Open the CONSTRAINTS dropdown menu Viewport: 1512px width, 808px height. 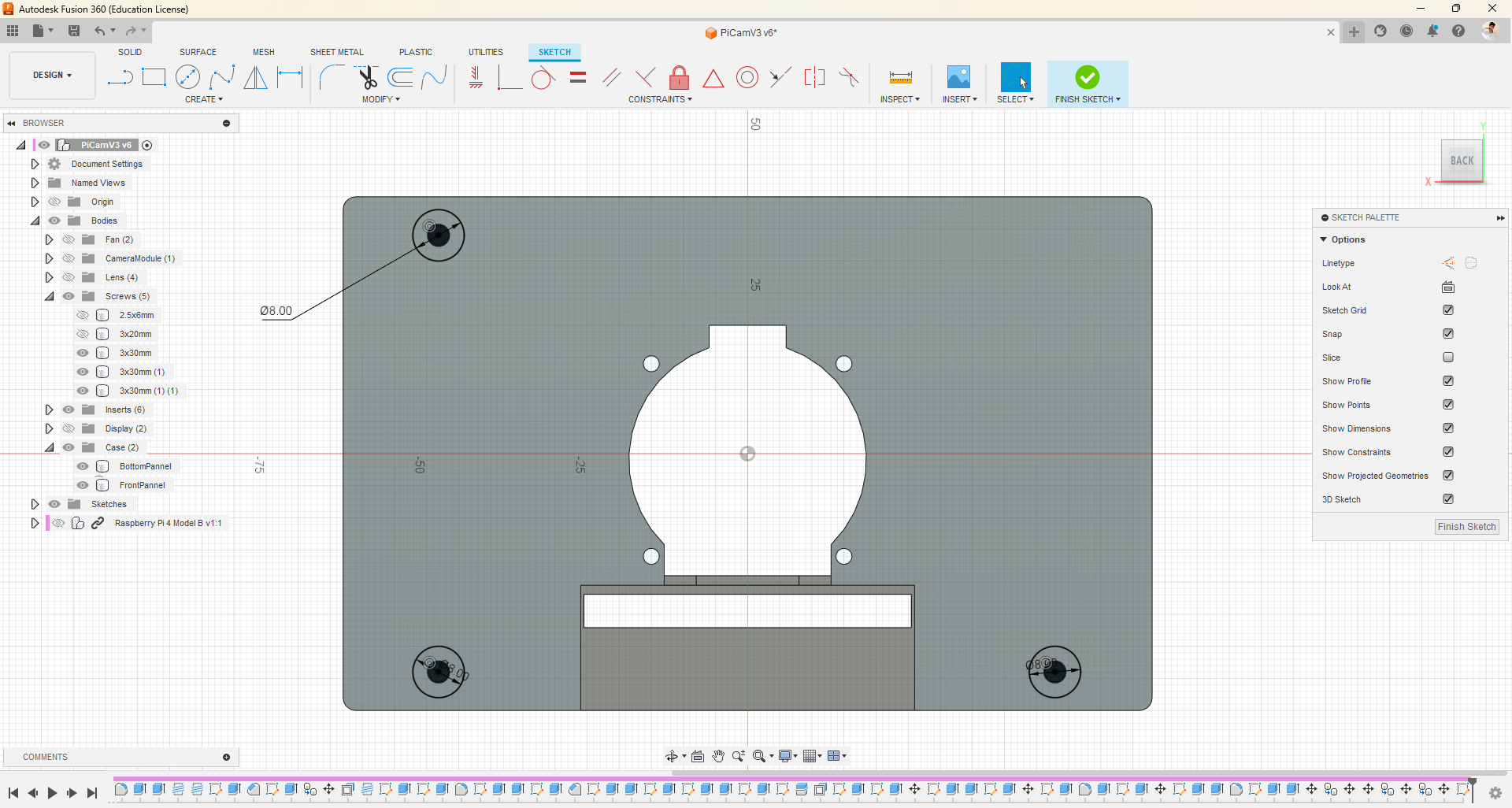tap(660, 99)
